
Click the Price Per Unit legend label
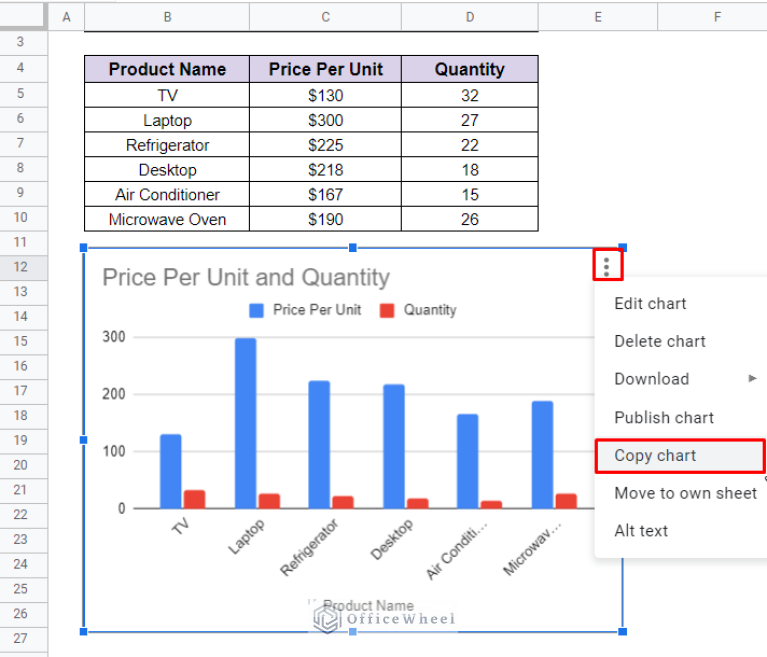click(x=317, y=310)
